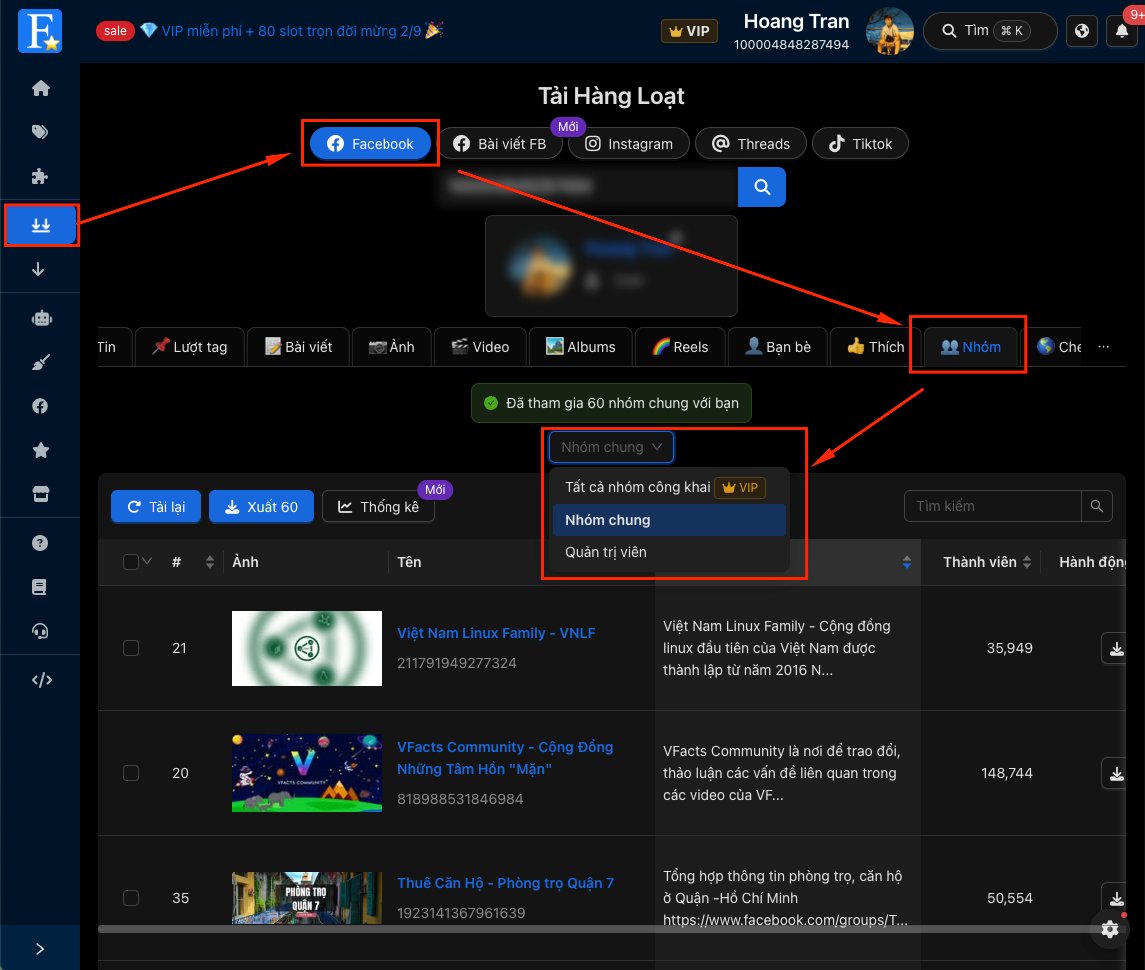
Task: Click the Việt Nam Linux Family thumbnail
Action: coord(307,649)
